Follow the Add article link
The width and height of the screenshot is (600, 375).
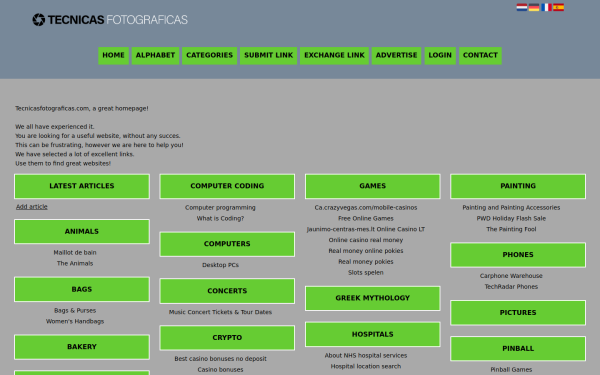click(32, 207)
